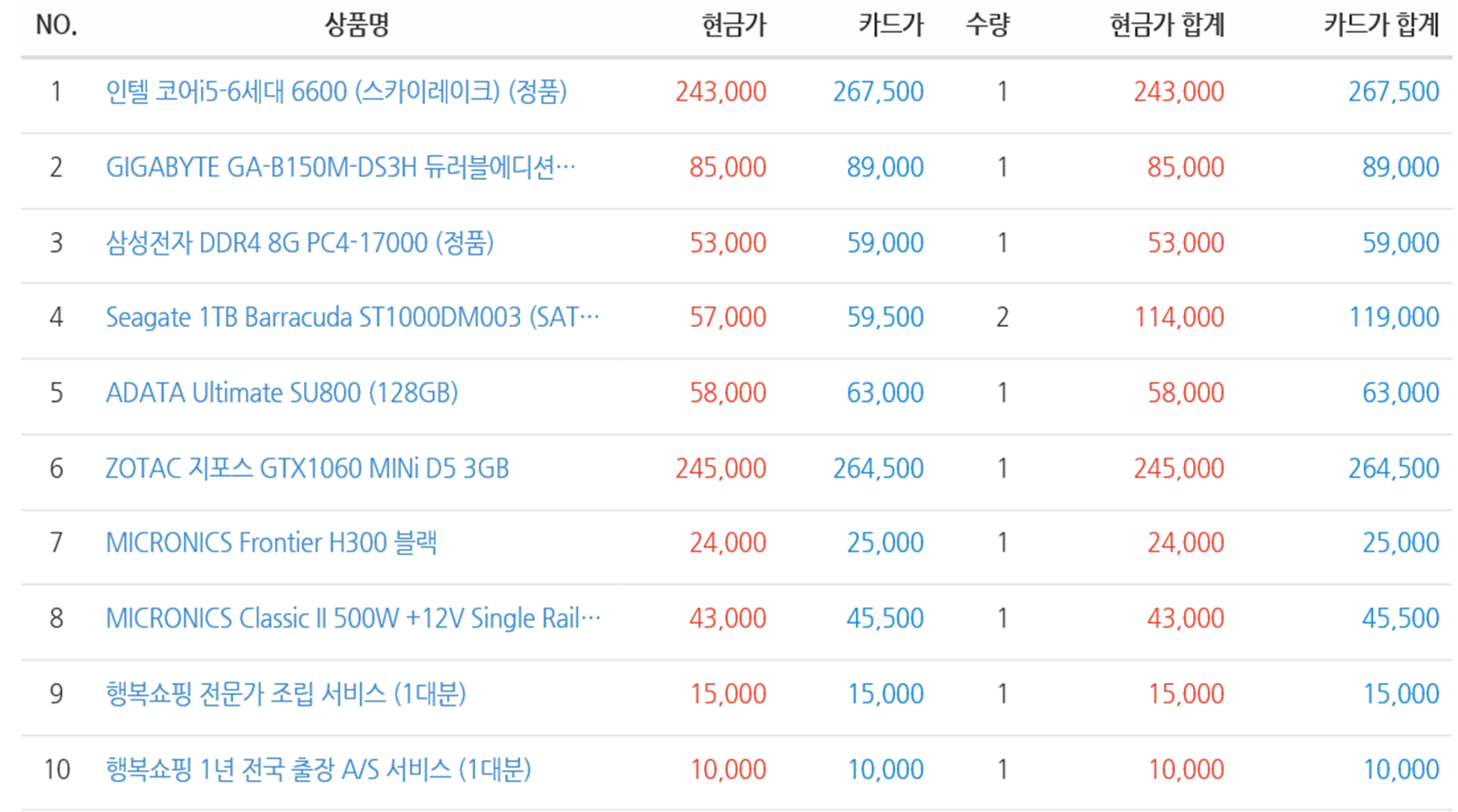The image size is (1458, 812).
Task: Select 카드가 합계 59,000 in 삼성전자 DDR4 row
Action: pos(1401,243)
